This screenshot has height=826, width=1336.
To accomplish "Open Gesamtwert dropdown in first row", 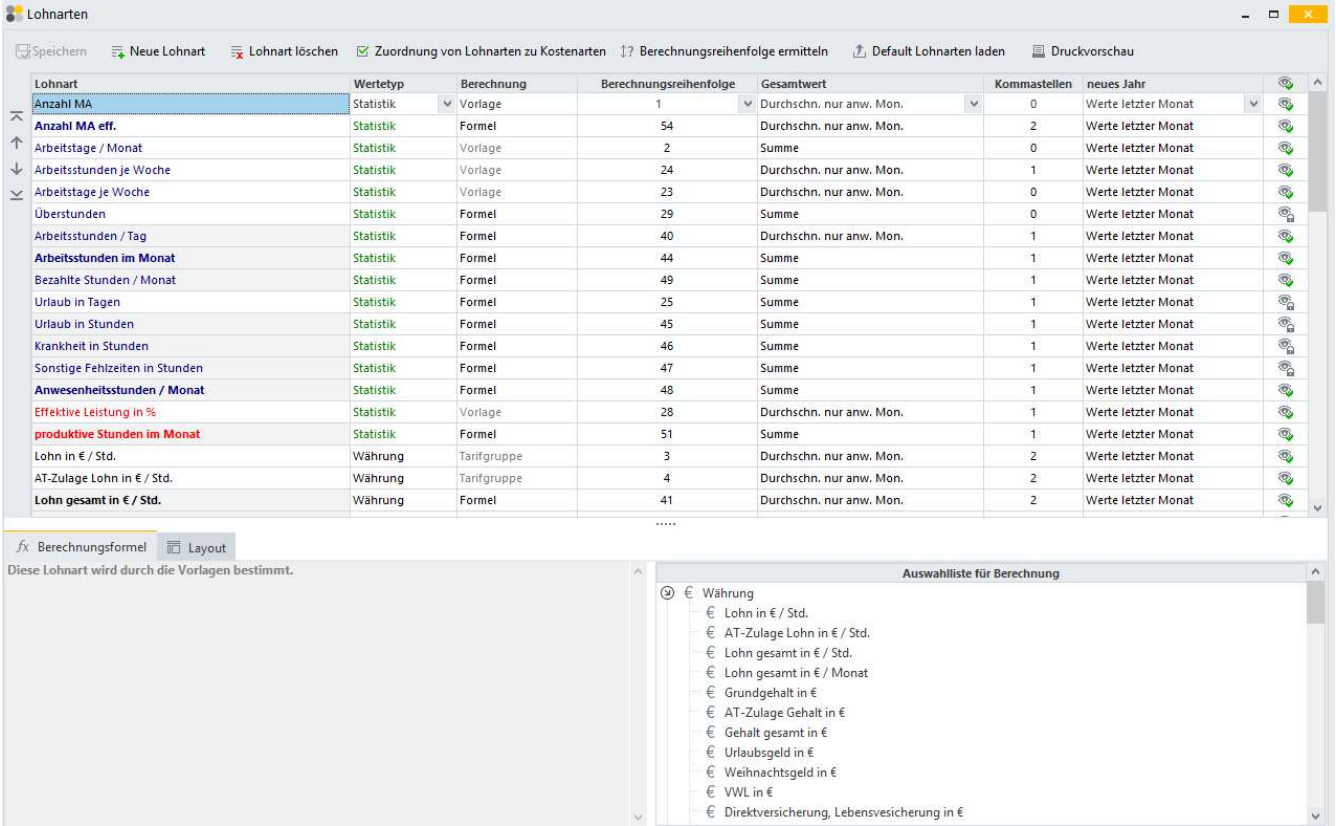I will coord(973,103).
